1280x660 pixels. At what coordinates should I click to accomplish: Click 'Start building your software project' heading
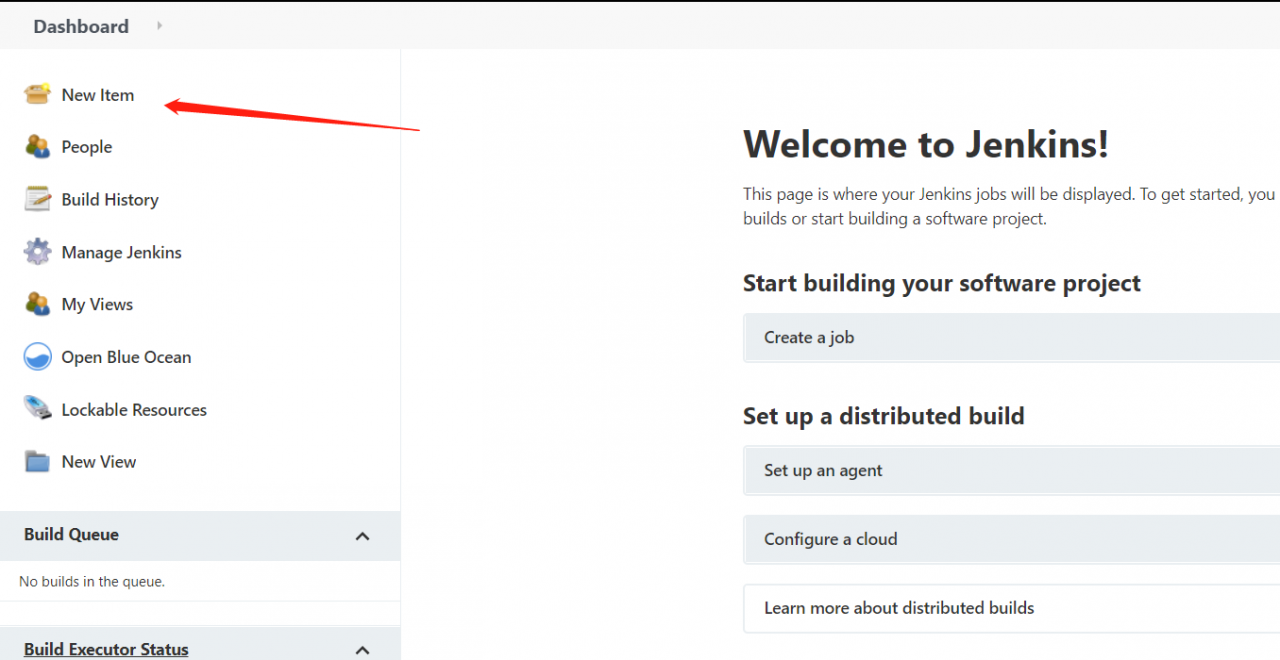click(x=942, y=284)
